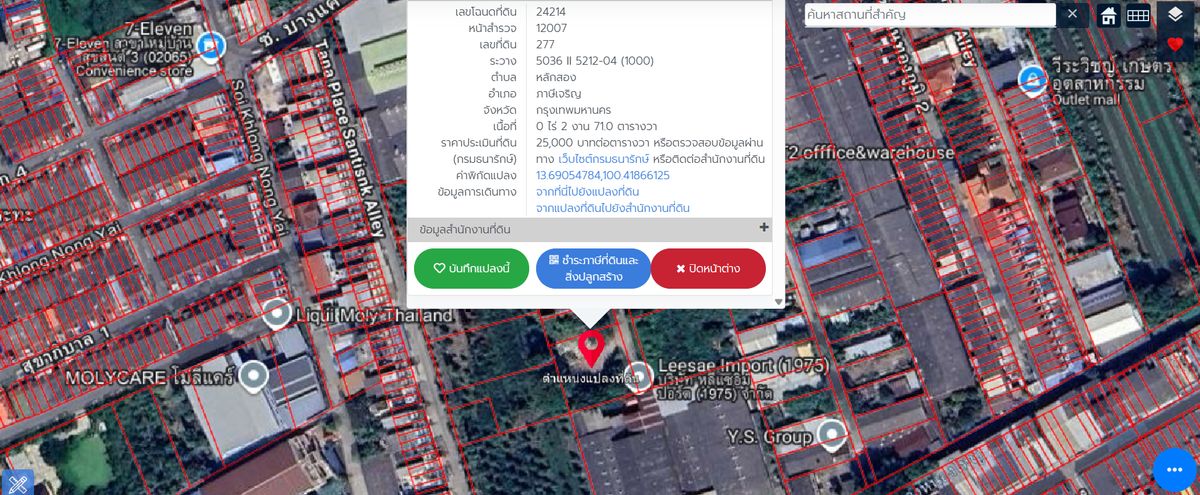Click the ข้อมูลสำนักงานที่ดิน section header

pyautogui.click(x=589, y=229)
